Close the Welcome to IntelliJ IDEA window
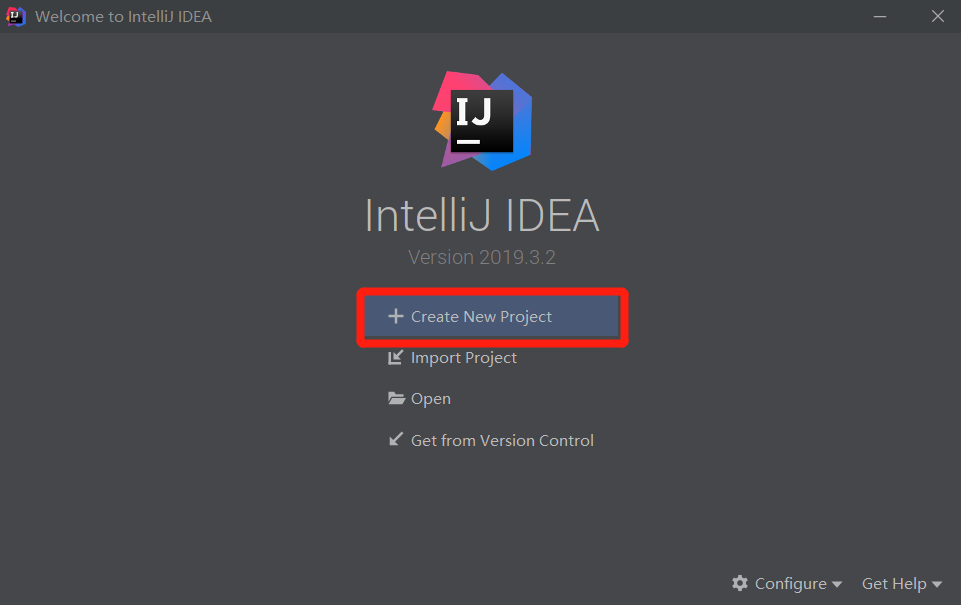Image resolution: width=961 pixels, height=605 pixels. [x=937, y=16]
